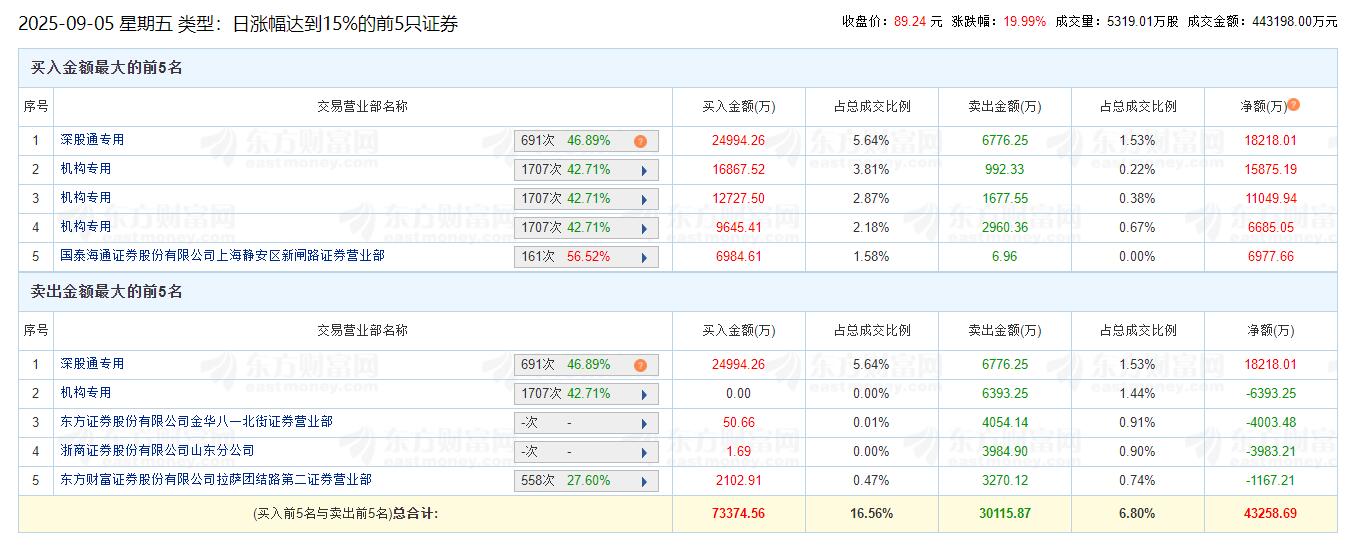Expand the 浙商证券山东分公司 row arrow
The height and width of the screenshot is (548, 1354).
pyautogui.click(x=644, y=453)
